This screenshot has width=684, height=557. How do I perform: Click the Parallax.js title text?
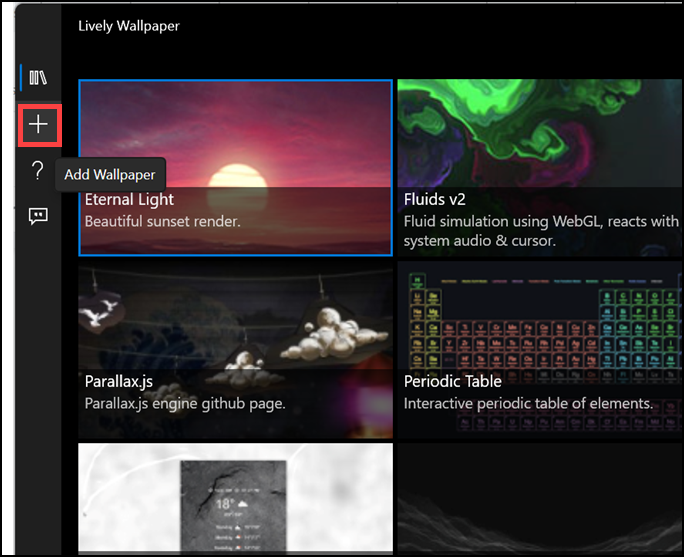[x=119, y=382]
